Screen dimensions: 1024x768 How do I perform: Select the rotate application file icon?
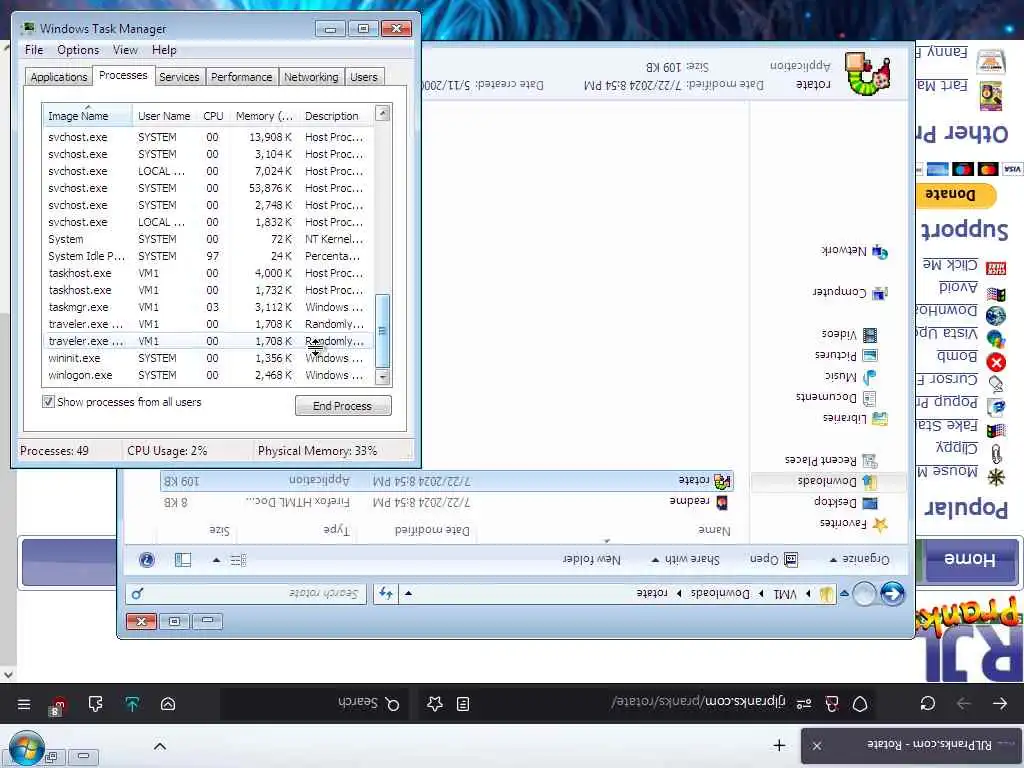coord(722,481)
